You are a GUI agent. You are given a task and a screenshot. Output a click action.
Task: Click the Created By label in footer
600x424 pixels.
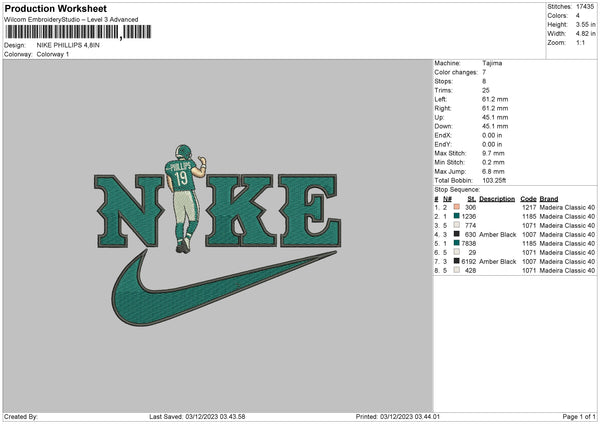21,416
